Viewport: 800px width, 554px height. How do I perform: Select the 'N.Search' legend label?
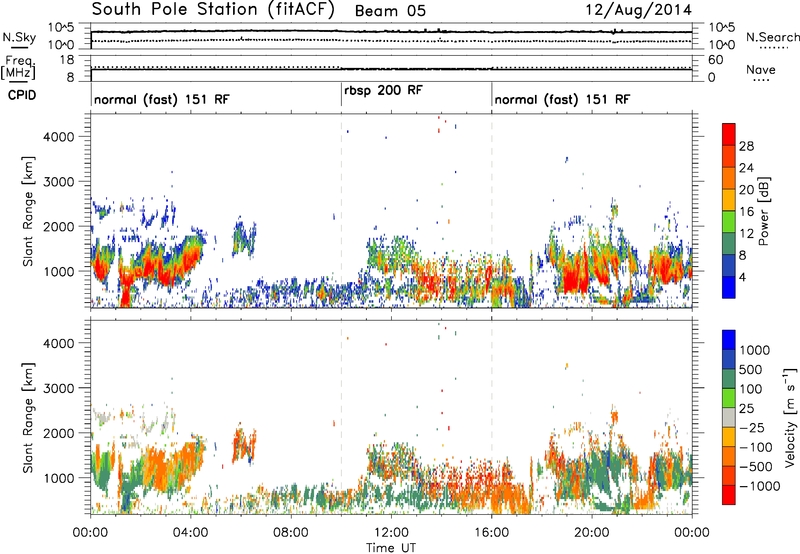(772, 37)
